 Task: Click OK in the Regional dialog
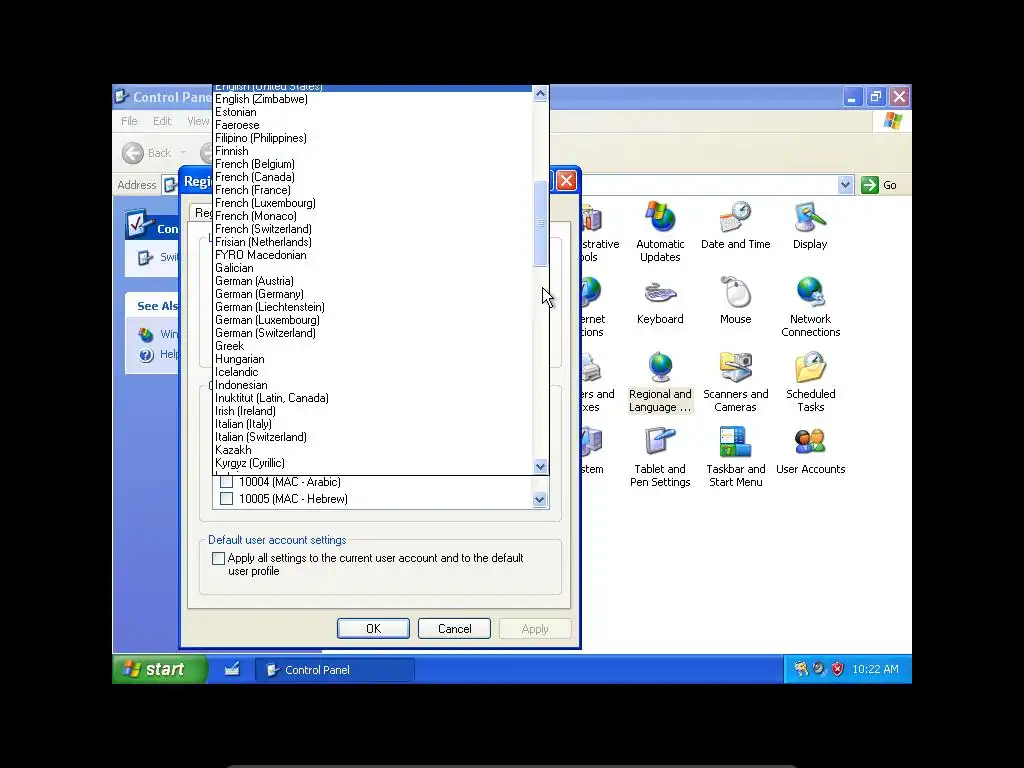pyautogui.click(x=374, y=628)
